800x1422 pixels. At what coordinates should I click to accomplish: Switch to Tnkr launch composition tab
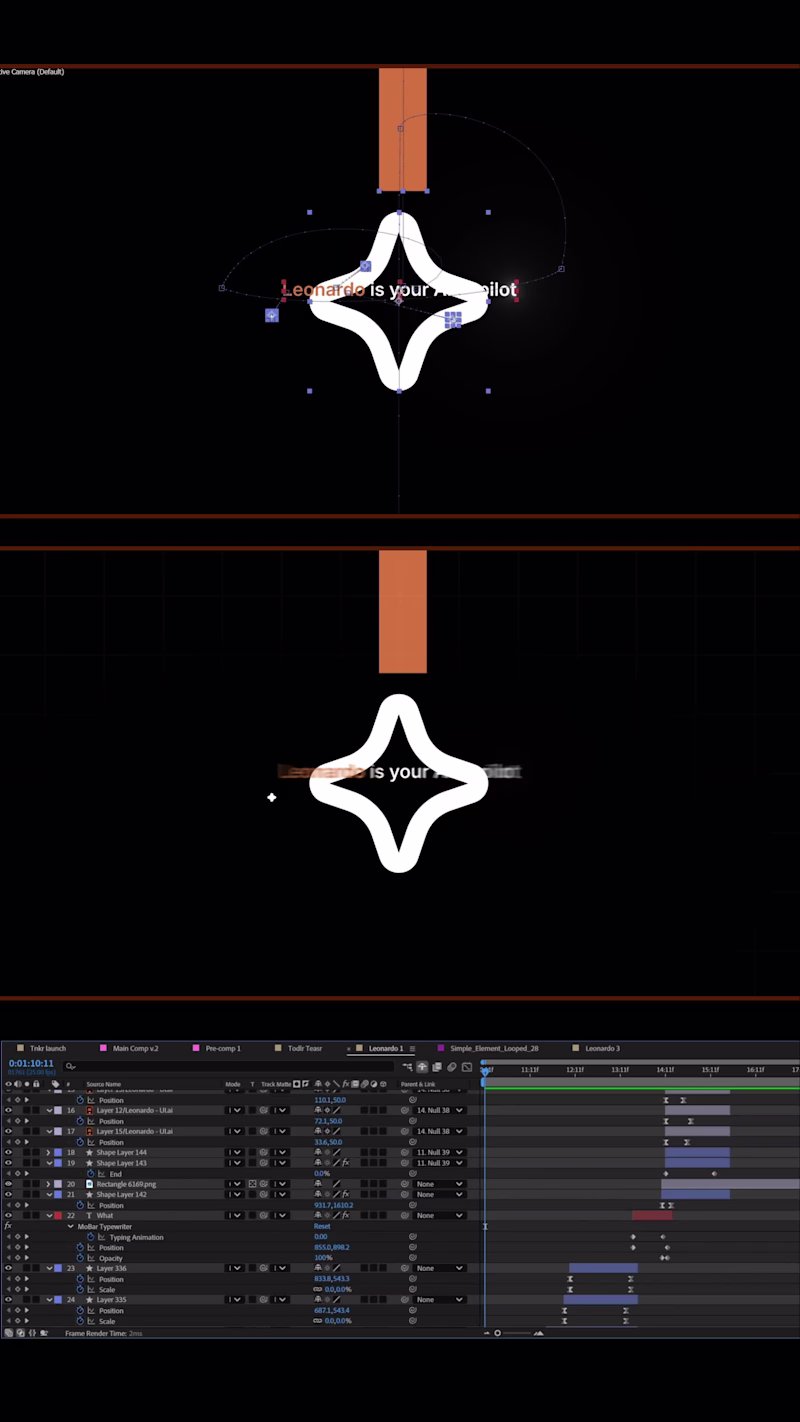pos(48,1049)
